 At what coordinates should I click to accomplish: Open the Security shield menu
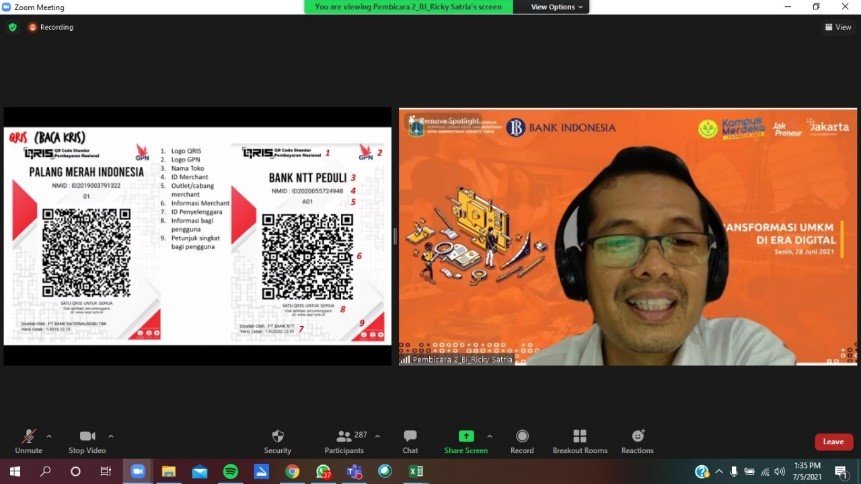click(277, 442)
